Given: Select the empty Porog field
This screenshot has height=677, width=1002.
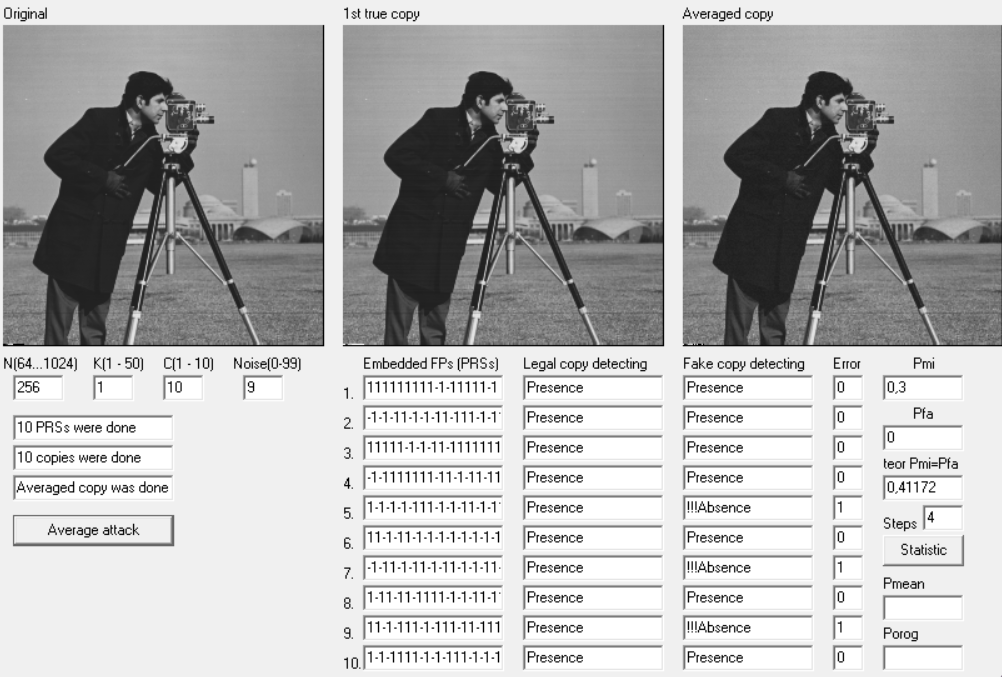Looking at the screenshot, I should click(923, 657).
